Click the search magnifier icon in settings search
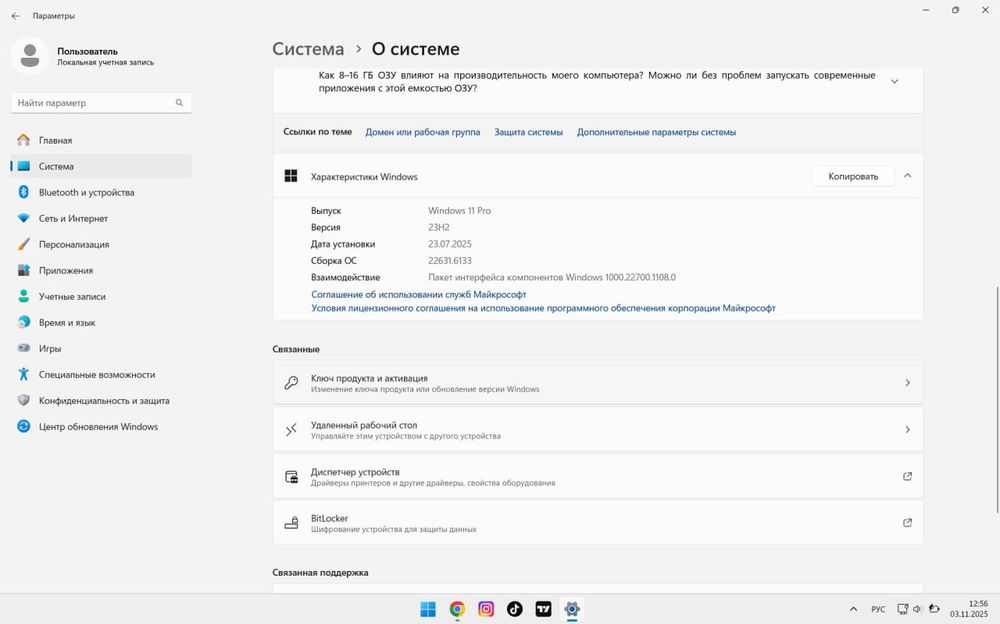This screenshot has height=624, width=1000. [179, 103]
